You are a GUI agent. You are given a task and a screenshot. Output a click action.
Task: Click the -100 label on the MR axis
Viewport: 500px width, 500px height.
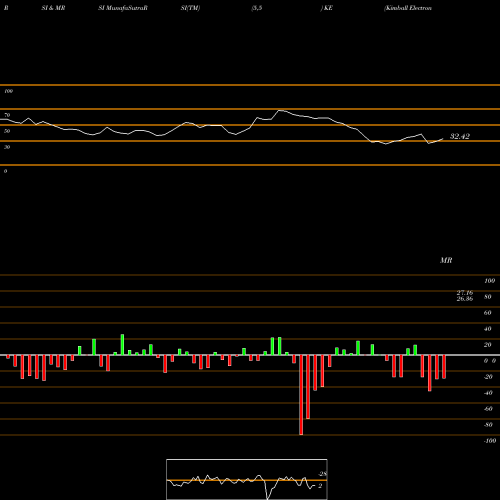tap(490, 441)
